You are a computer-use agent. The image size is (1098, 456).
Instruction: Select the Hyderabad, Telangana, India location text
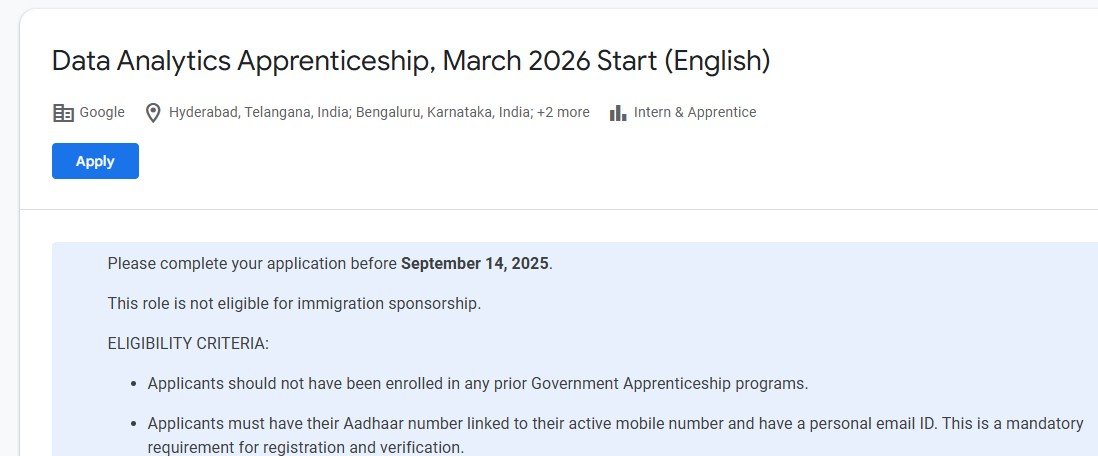pos(260,112)
